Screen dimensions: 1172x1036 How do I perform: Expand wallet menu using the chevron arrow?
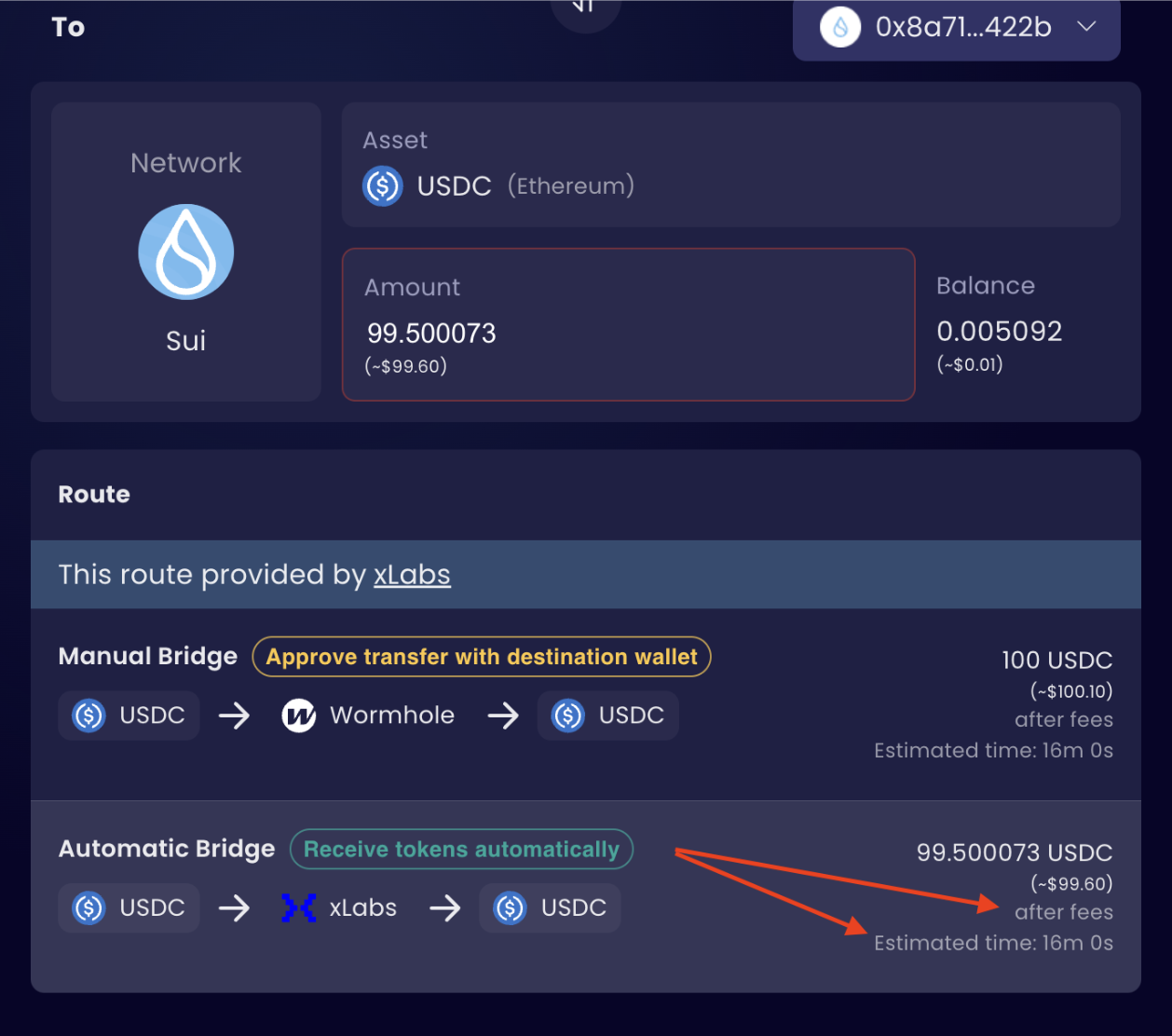coord(1086,27)
